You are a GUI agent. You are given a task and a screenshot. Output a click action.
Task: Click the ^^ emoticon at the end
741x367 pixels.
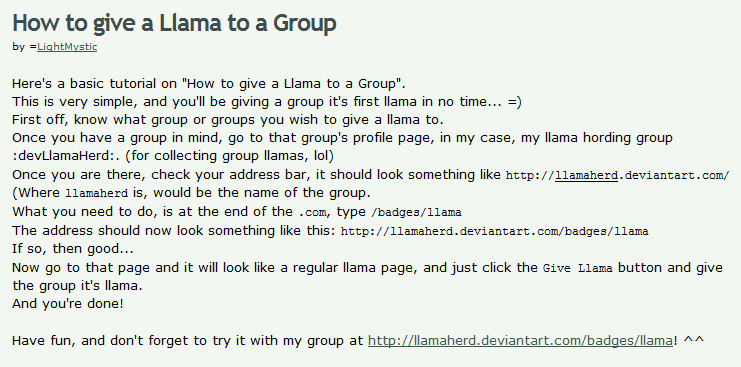click(x=694, y=340)
